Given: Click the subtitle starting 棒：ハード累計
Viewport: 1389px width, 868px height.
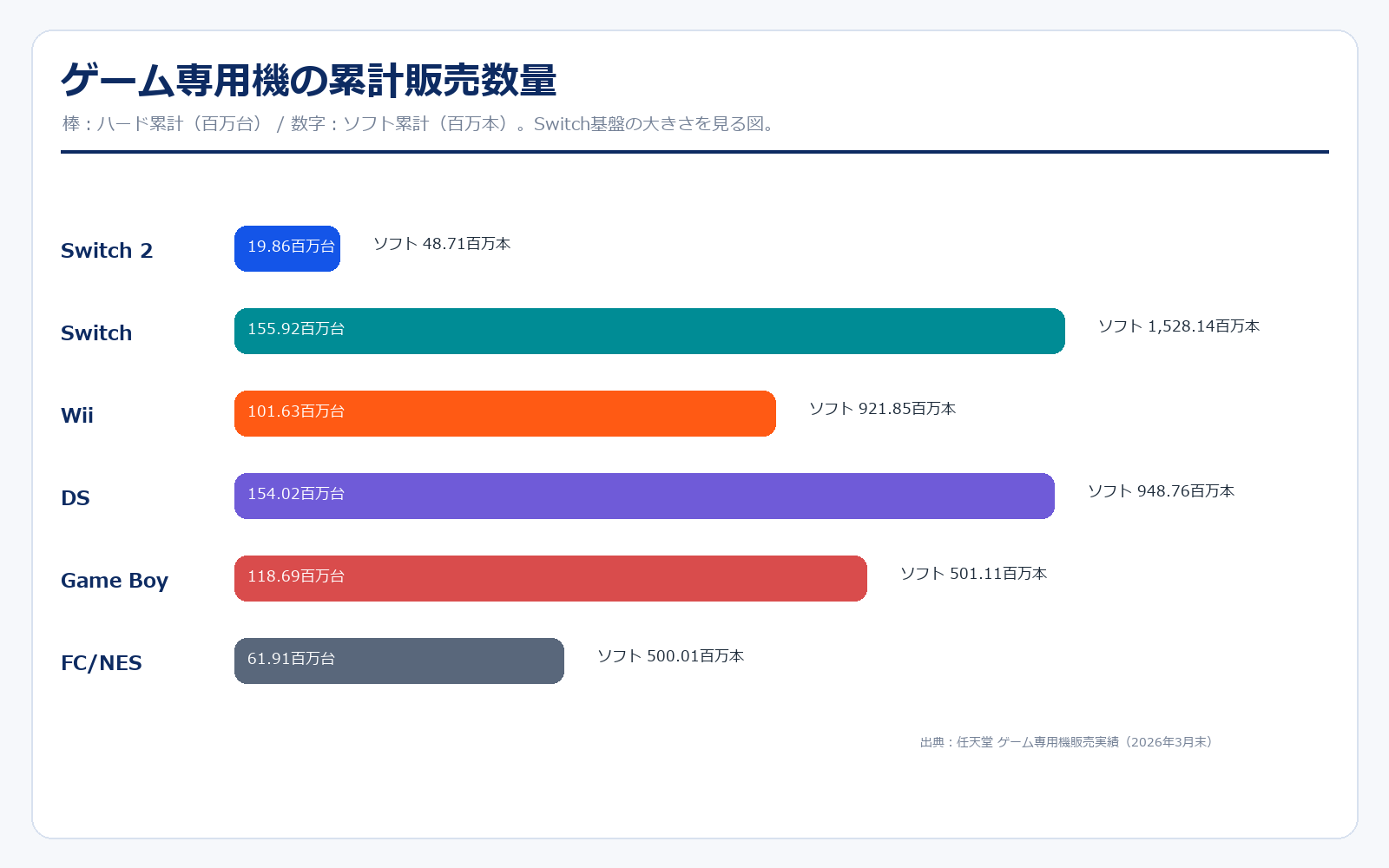Looking at the screenshot, I should coord(419,124).
